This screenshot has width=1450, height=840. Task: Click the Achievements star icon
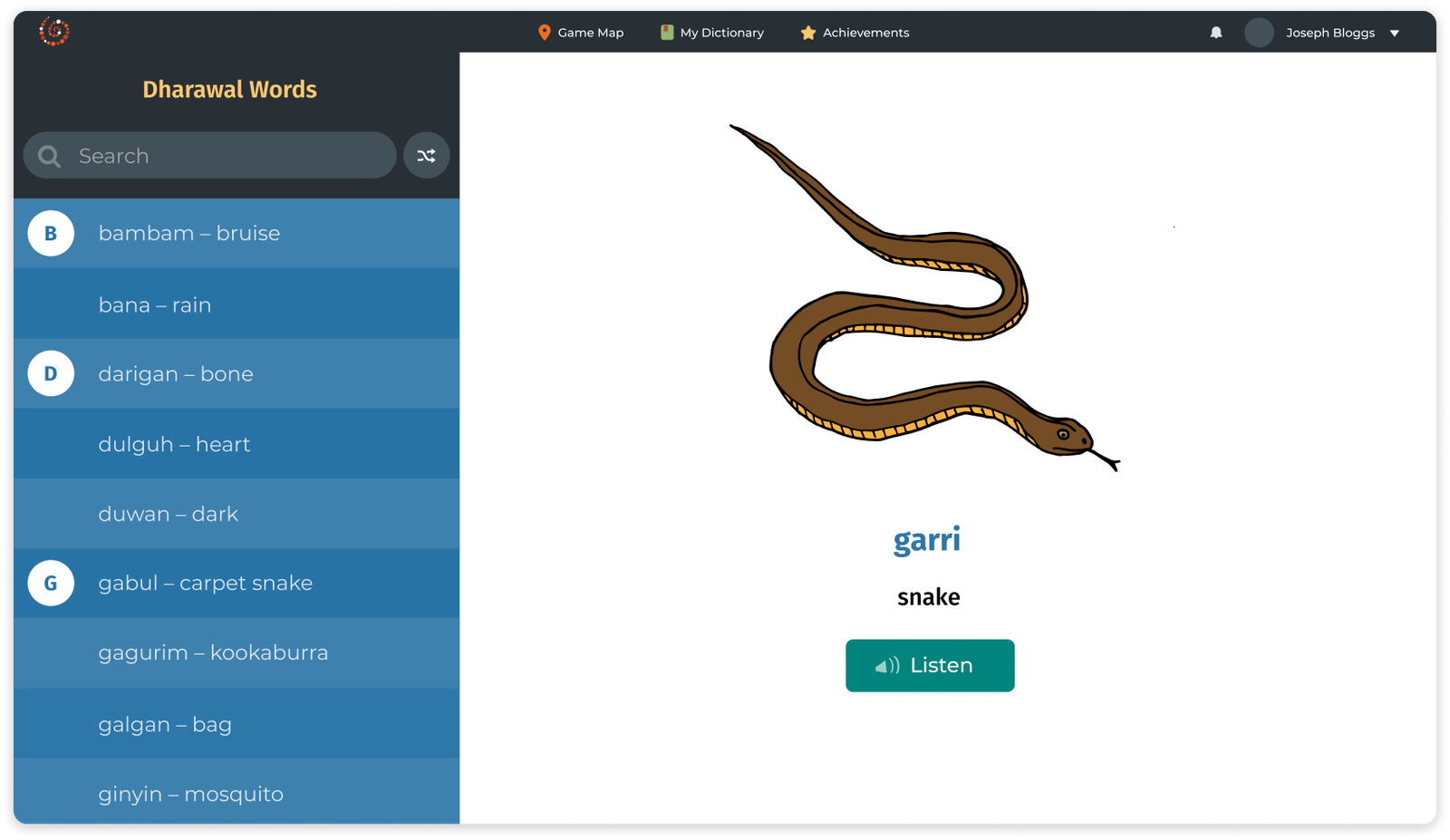[x=807, y=33]
